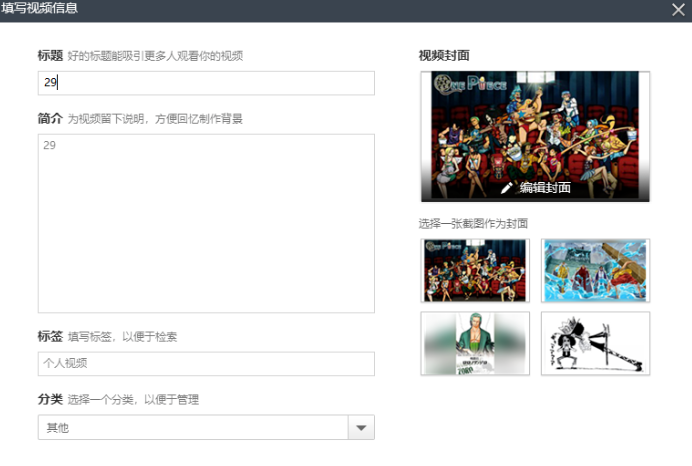The height and width of the screenshot is (466, 692).
Task: Select the blue ocean battle screenshot thumbnail
Action: [x=595, y=271]
